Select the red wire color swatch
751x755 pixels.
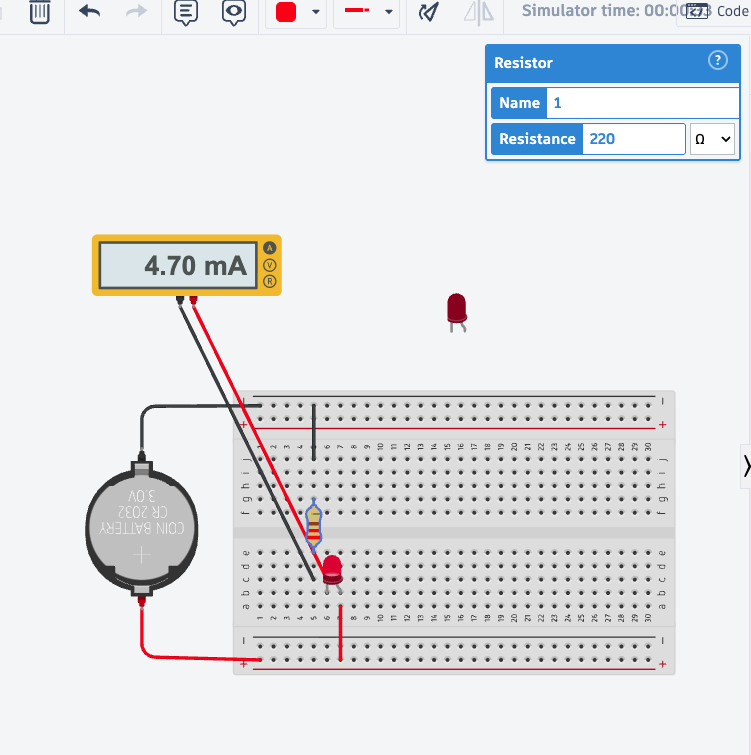pos(286,12)
